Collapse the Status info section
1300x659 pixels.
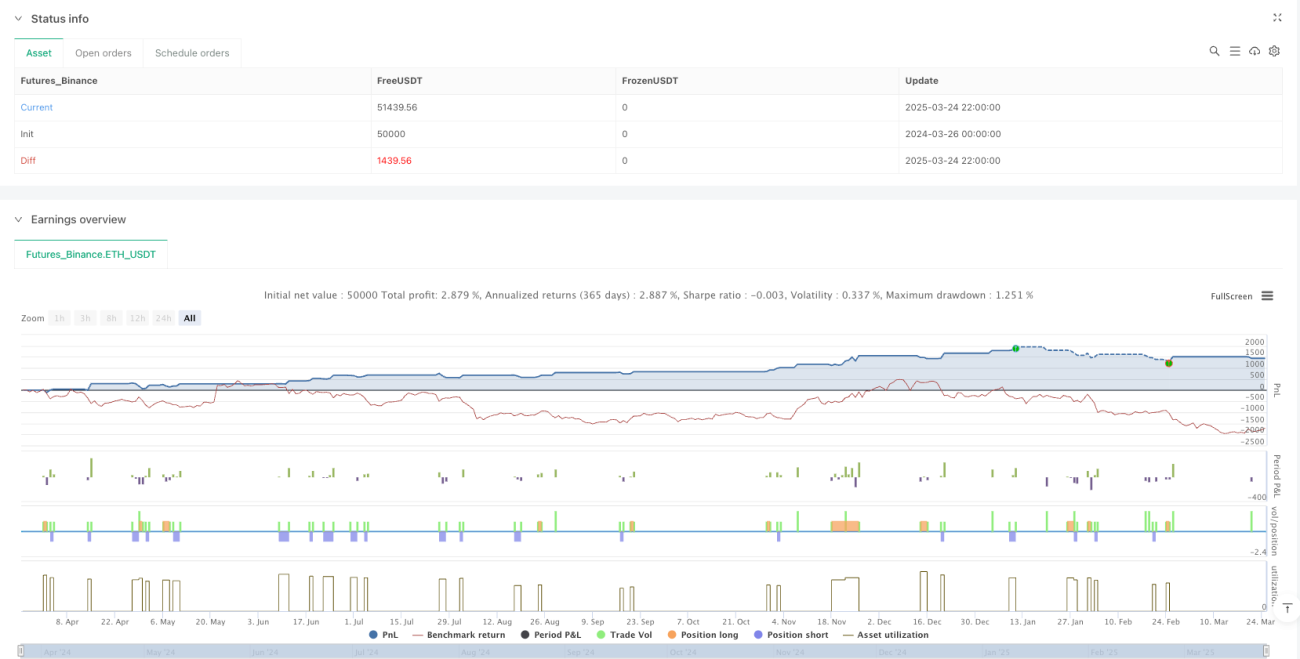click(x=18, y=19)
